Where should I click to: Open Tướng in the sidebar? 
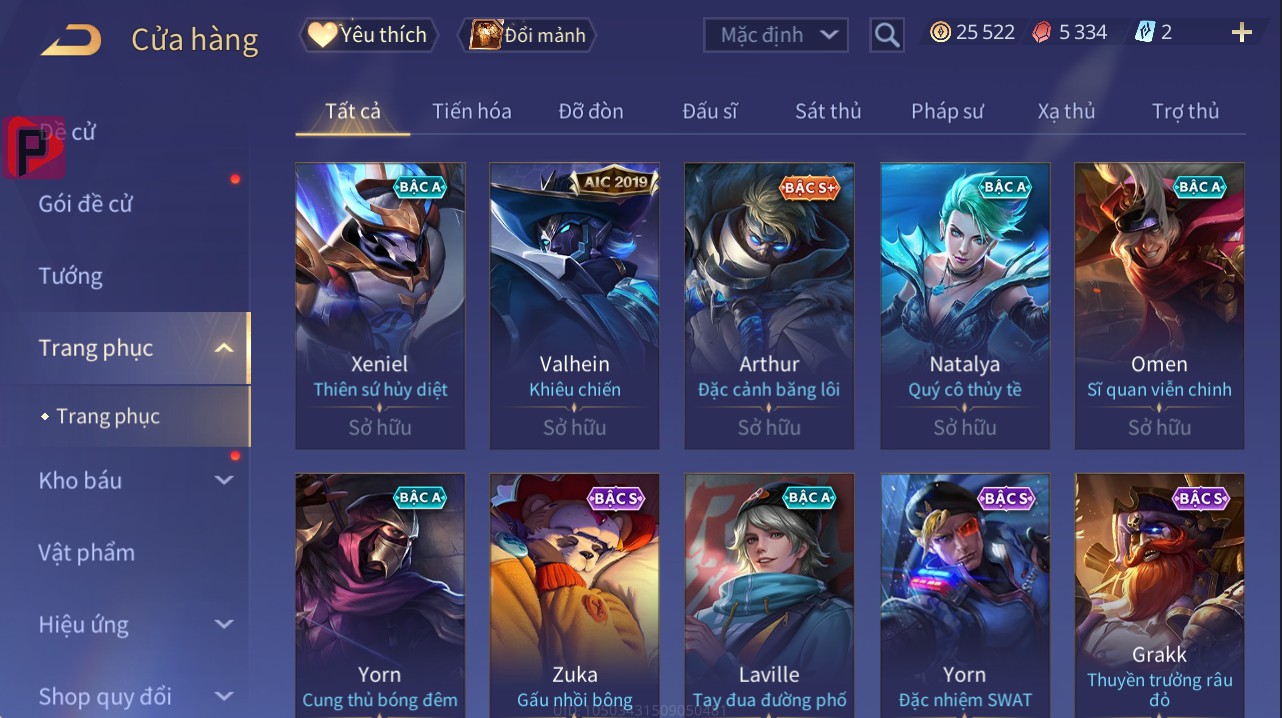click(70, 276)
